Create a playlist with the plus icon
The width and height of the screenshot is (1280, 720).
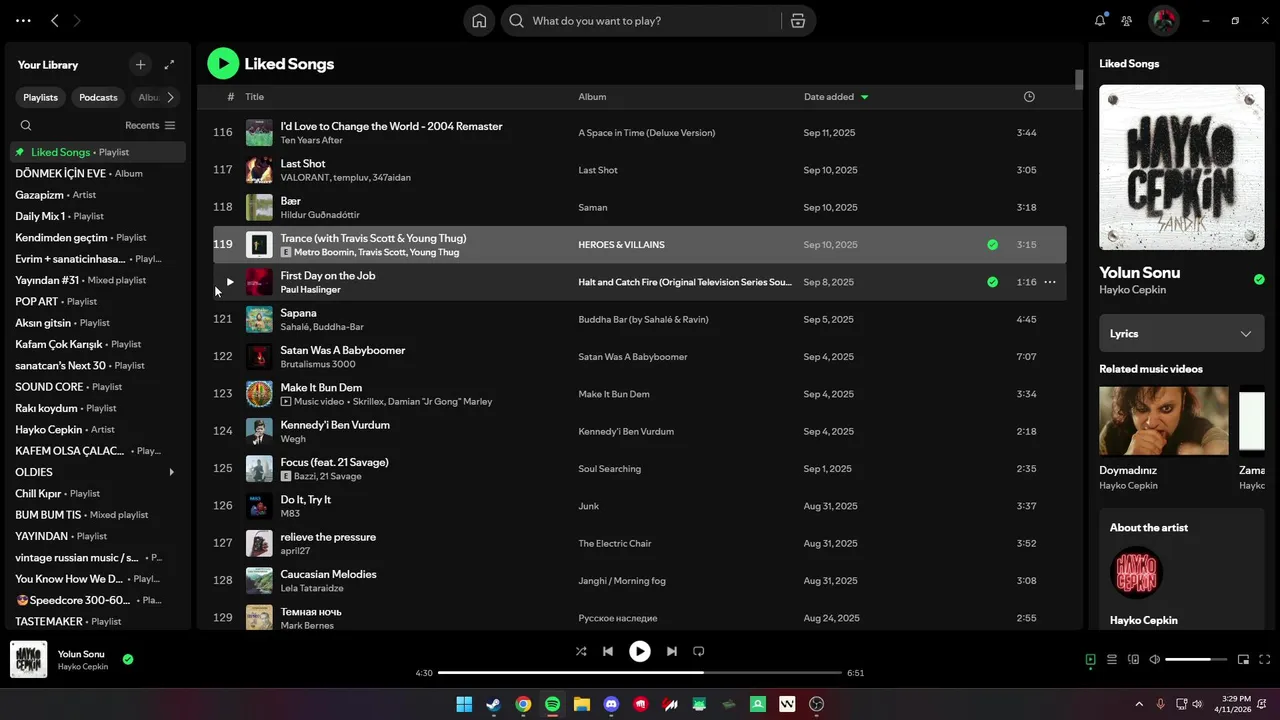point(140,64)
